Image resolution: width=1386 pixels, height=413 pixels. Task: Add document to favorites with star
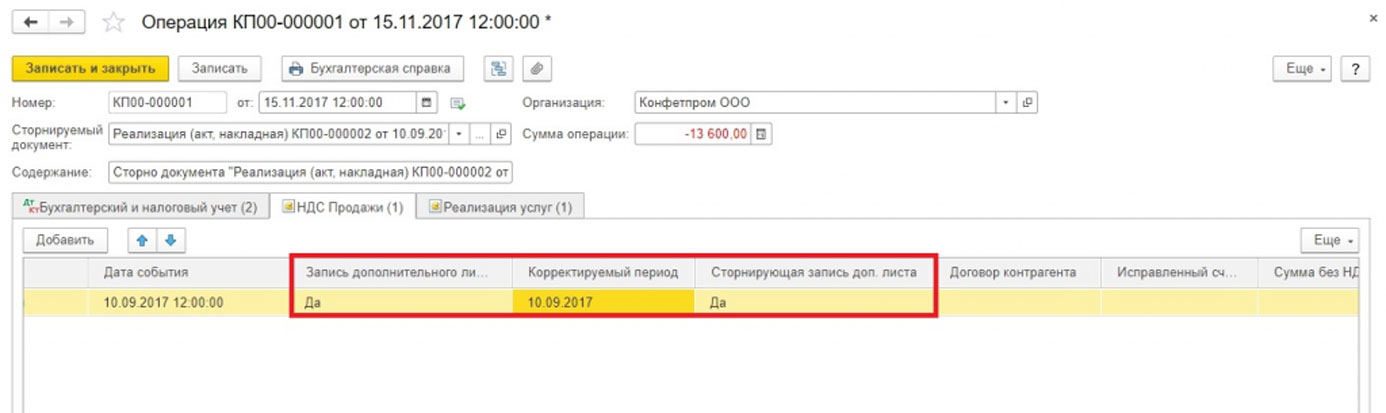113,20
